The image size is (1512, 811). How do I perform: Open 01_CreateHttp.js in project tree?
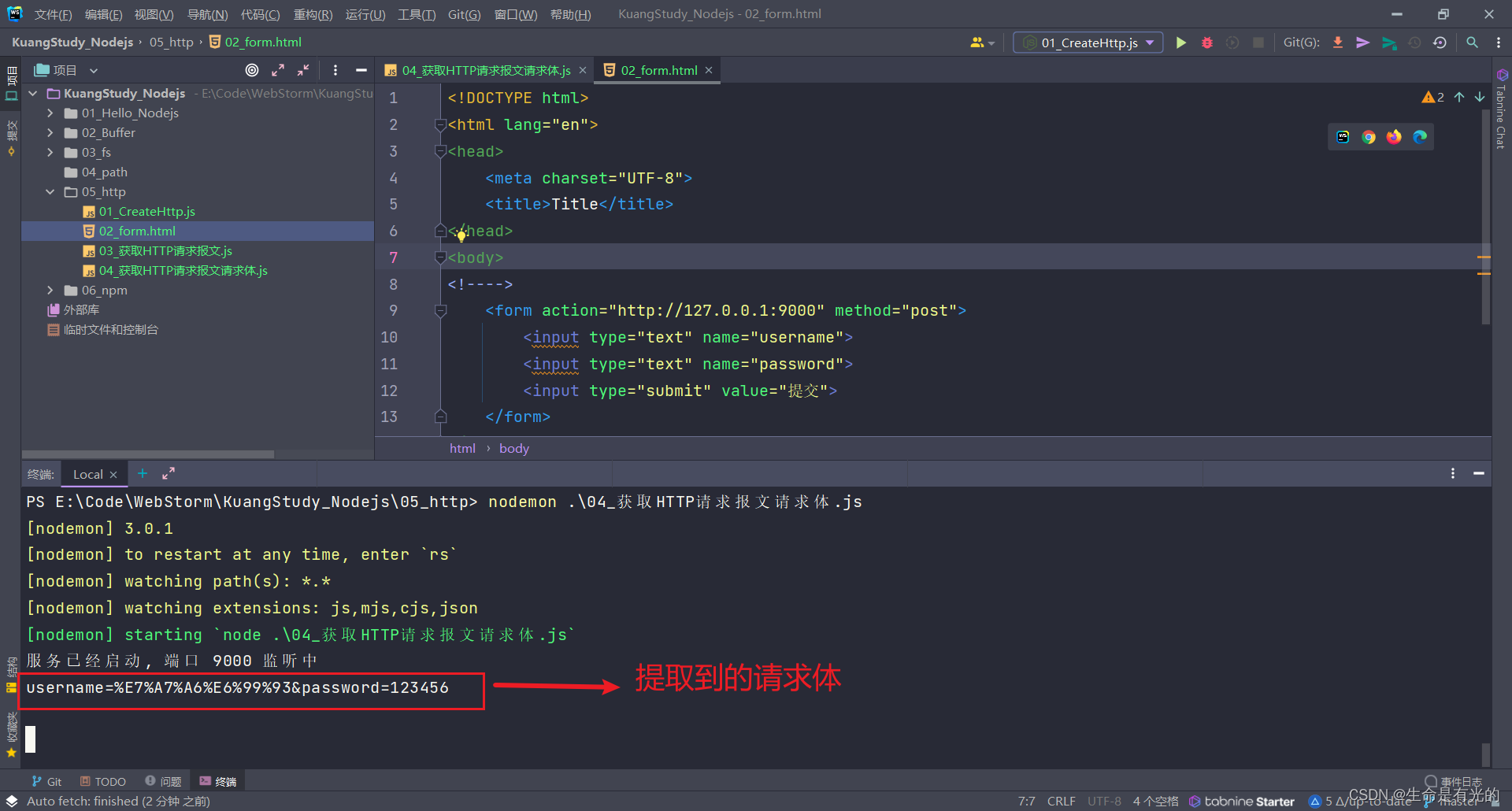click(146, 211)
